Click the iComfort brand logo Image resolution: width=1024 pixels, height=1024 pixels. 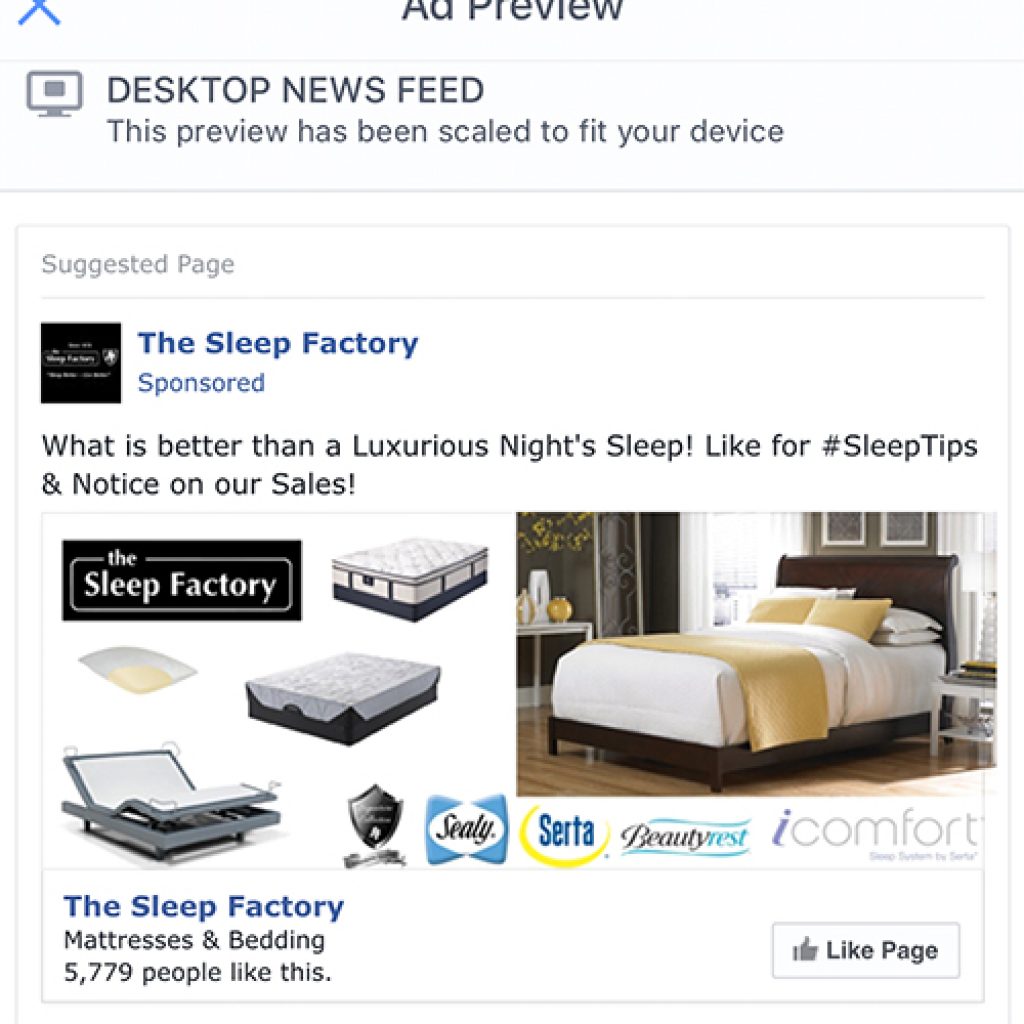click(876, 832)
